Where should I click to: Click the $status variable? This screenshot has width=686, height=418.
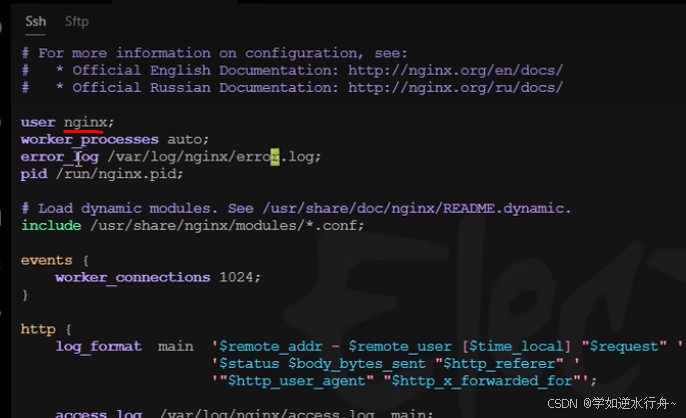click(249, 364)
